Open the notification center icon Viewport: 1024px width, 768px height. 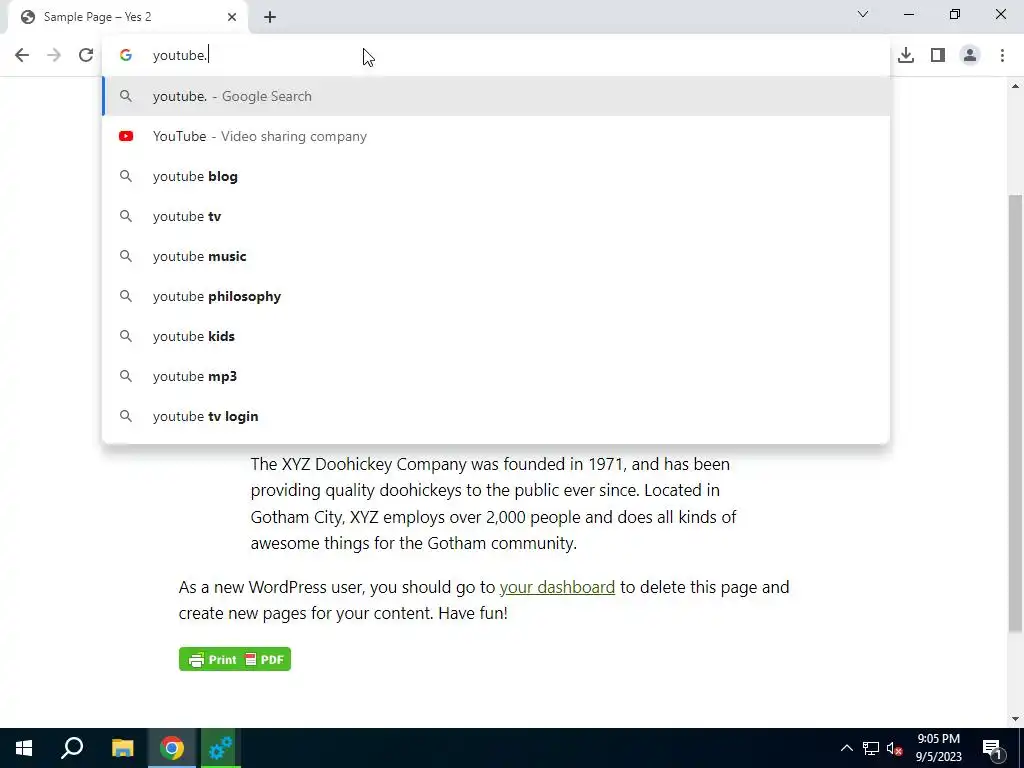click(992, 748)
